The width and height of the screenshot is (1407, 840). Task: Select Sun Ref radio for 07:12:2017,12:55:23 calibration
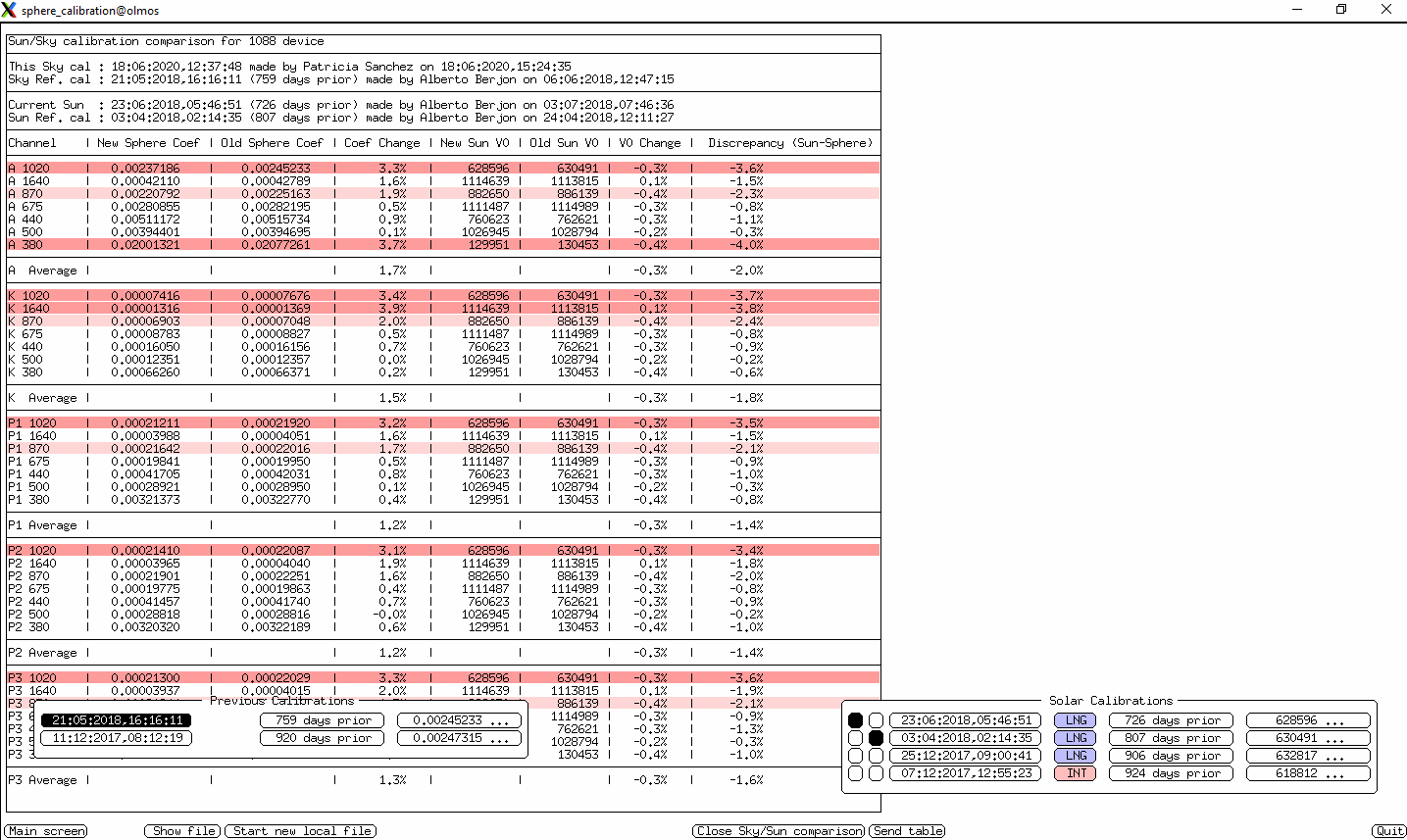876,773
